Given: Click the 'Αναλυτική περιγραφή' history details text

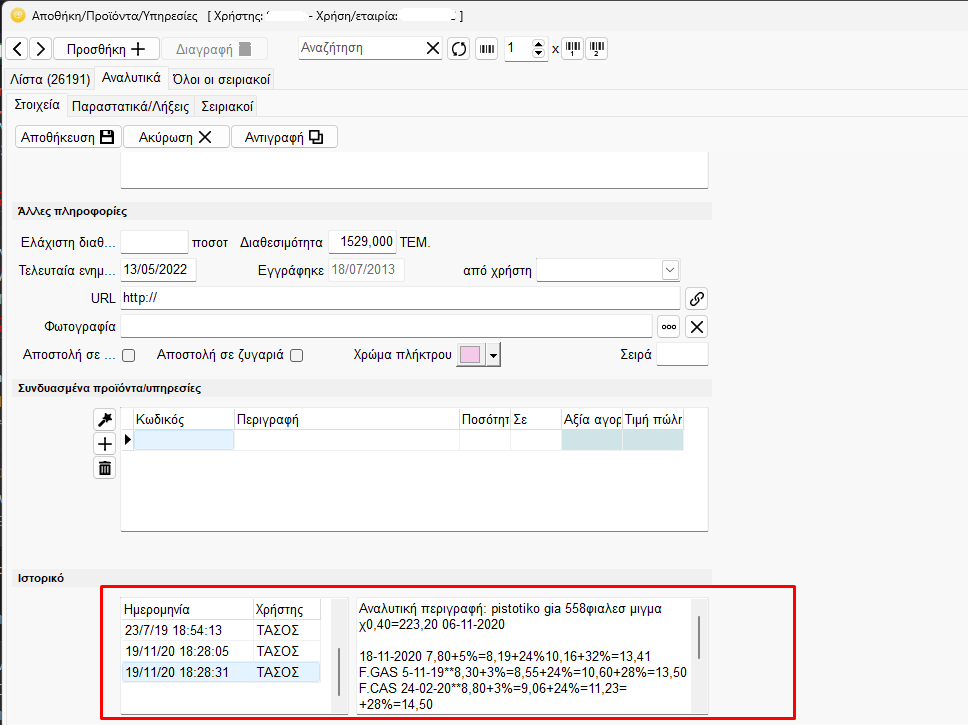Looking at the screenshot, I should point(524,656).
